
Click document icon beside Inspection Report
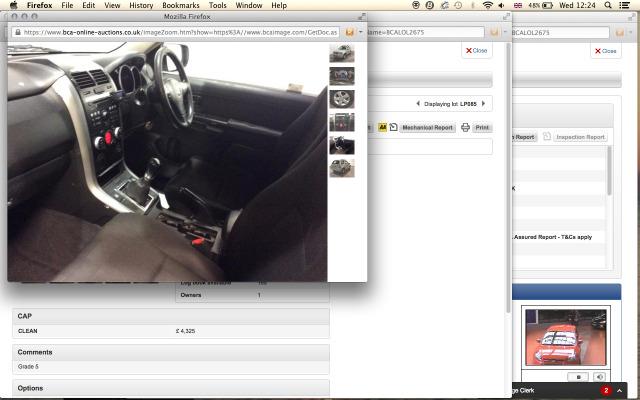547,137
